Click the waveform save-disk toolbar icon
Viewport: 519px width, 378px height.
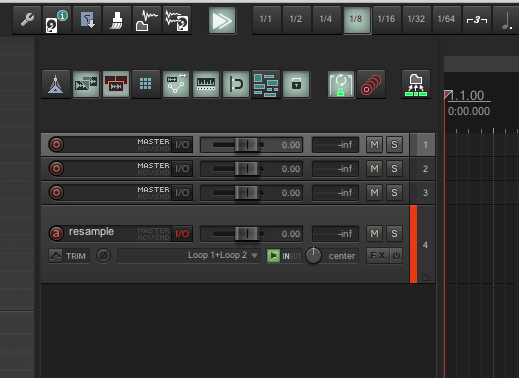pos(177,20)
